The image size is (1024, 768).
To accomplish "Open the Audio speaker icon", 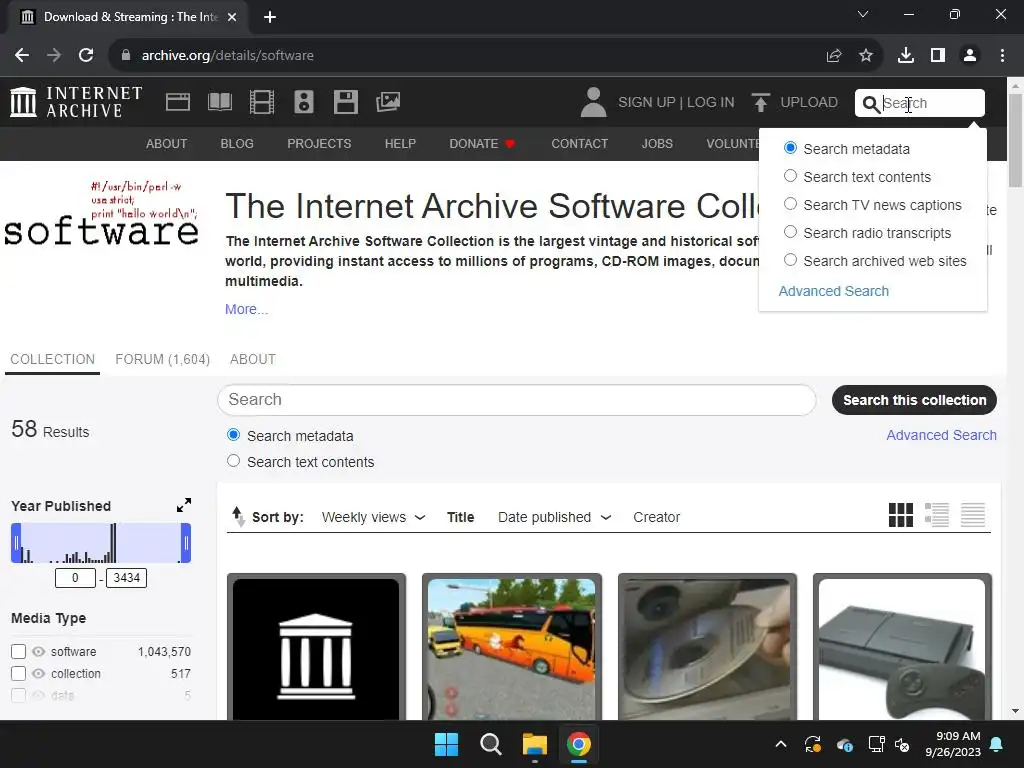I will (x=304, y=102).
